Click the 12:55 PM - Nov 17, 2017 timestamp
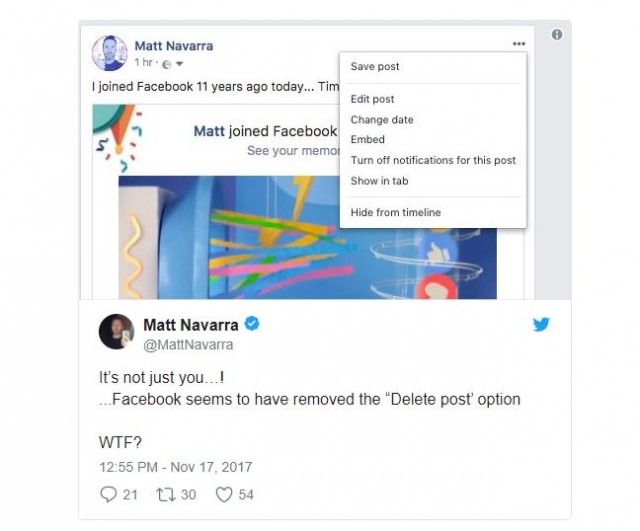640x531 pixels. click(x=176, y=467)
